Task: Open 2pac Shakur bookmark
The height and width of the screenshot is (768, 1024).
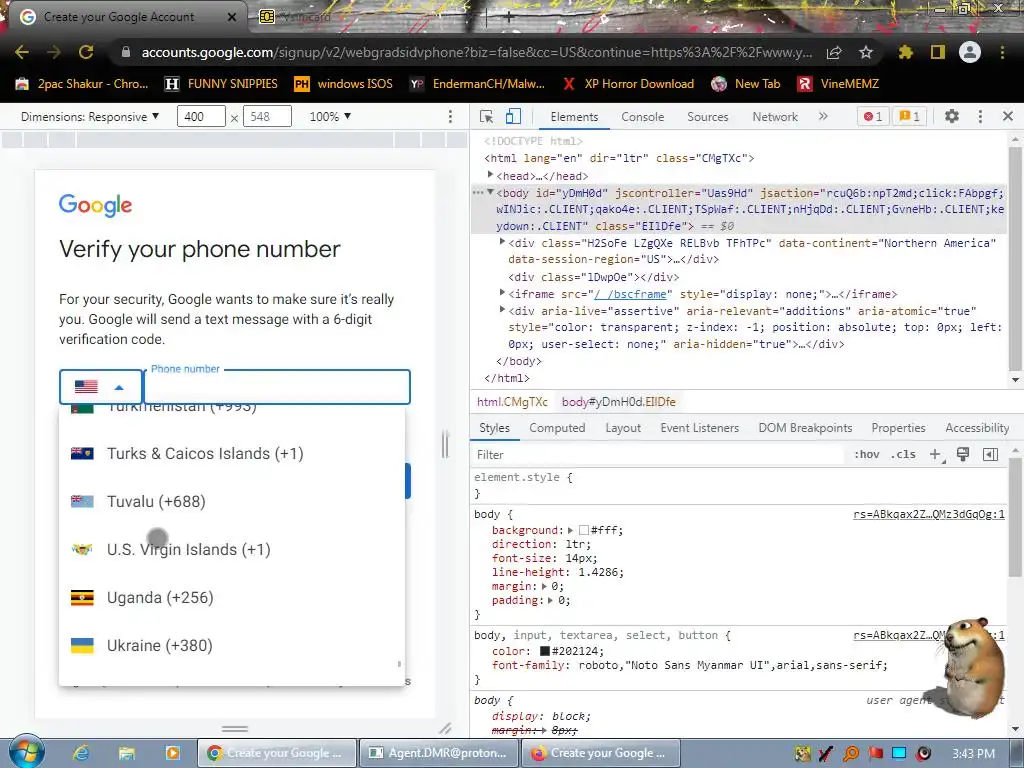Action: [82, 84]
